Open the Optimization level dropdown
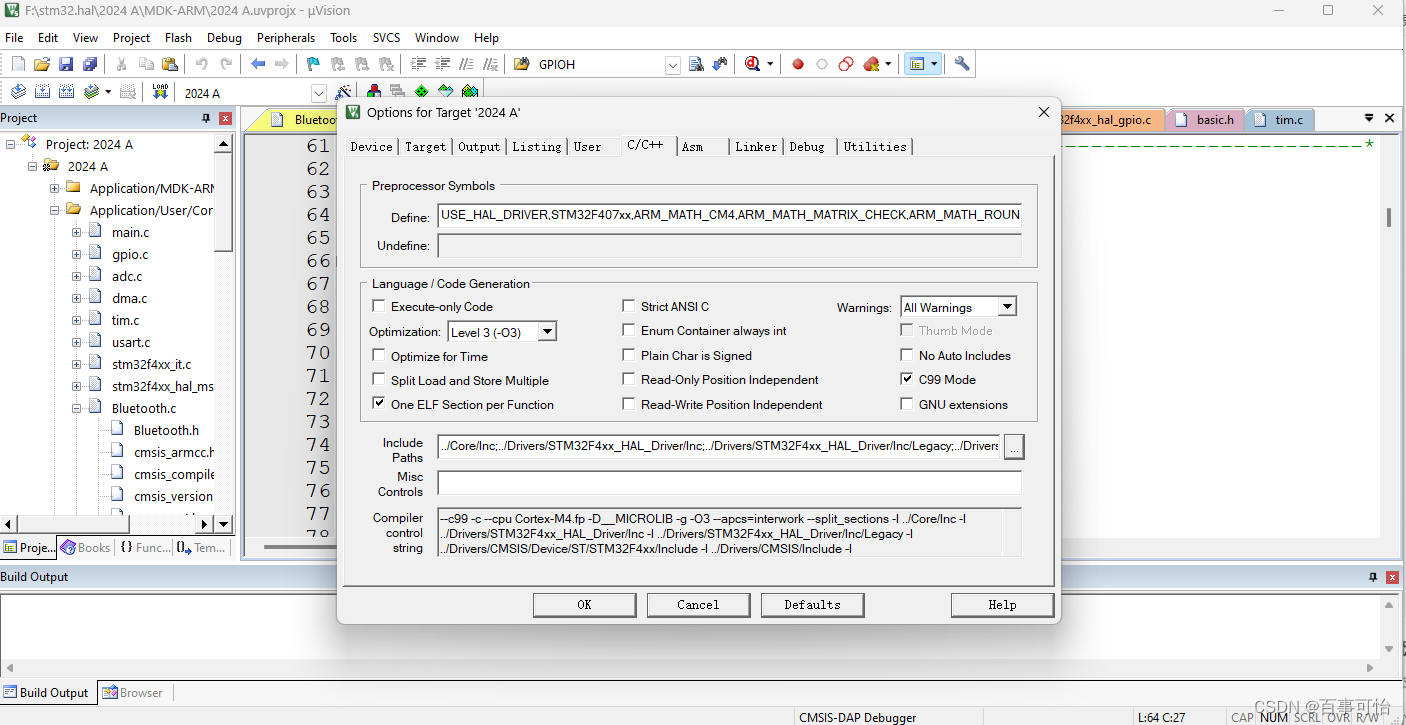The width and height of the screenshot is (1406, 725). click(546, 331)
